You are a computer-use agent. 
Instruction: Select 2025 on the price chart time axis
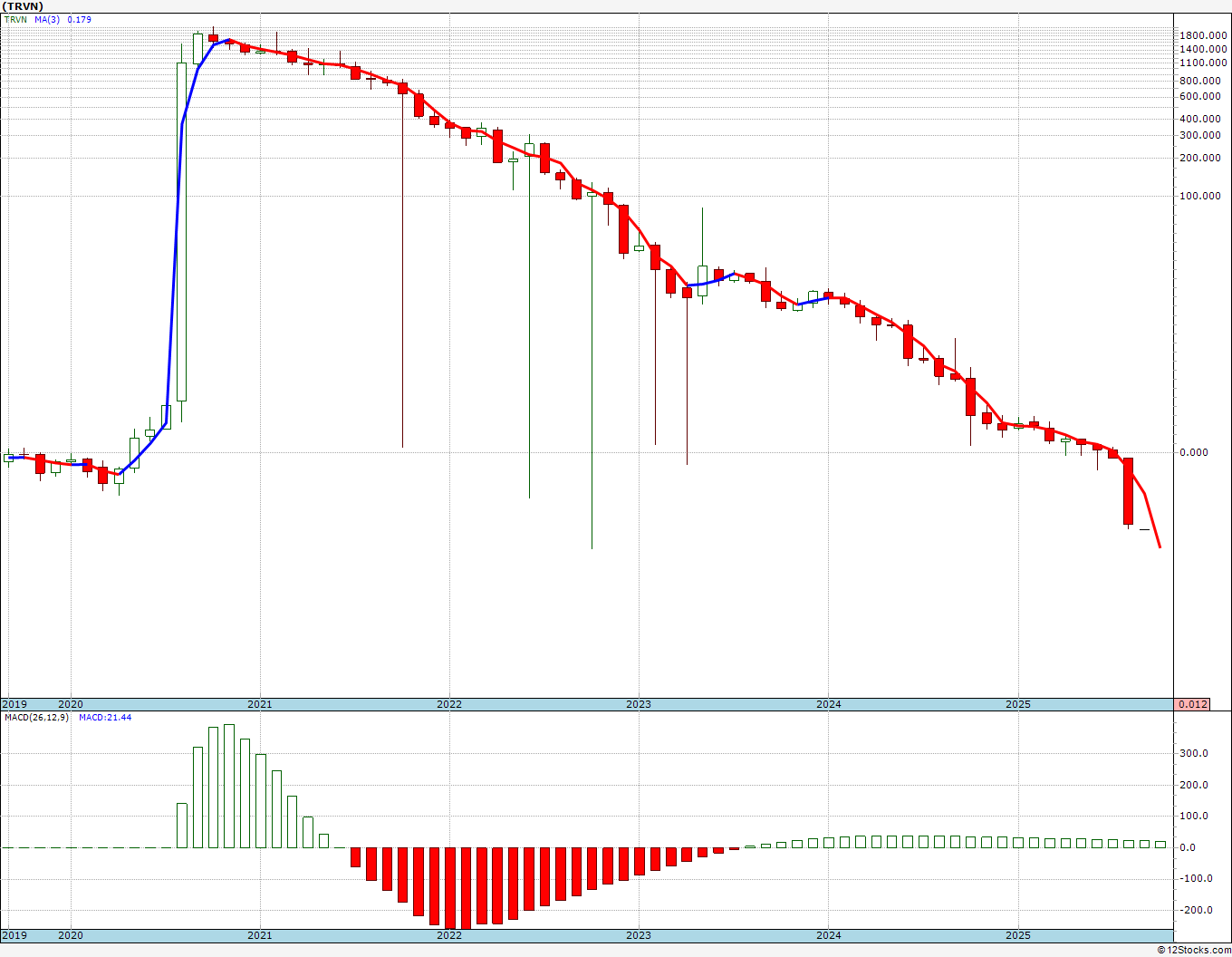pyautogui.click(x=1018, y=704)
